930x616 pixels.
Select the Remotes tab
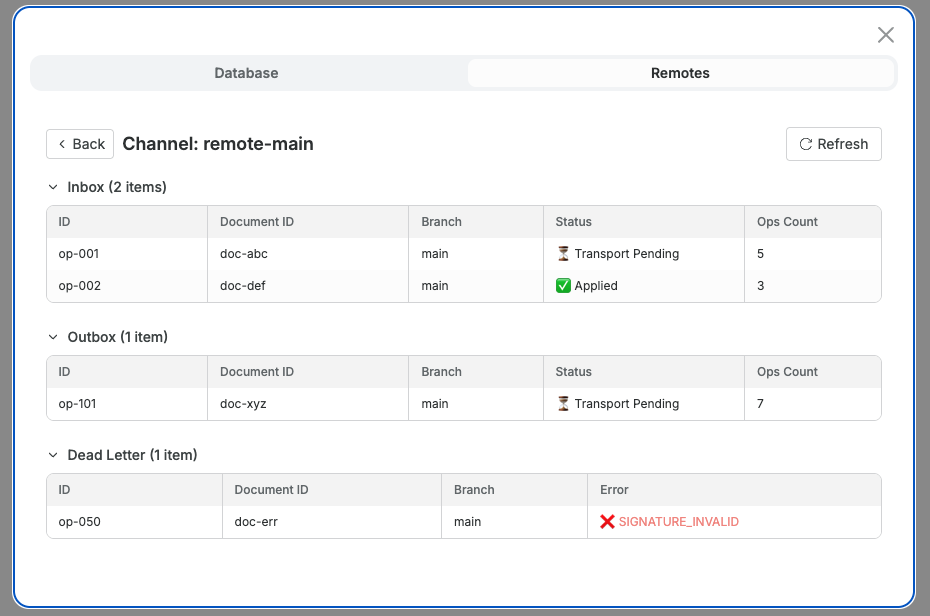point(680,73)
